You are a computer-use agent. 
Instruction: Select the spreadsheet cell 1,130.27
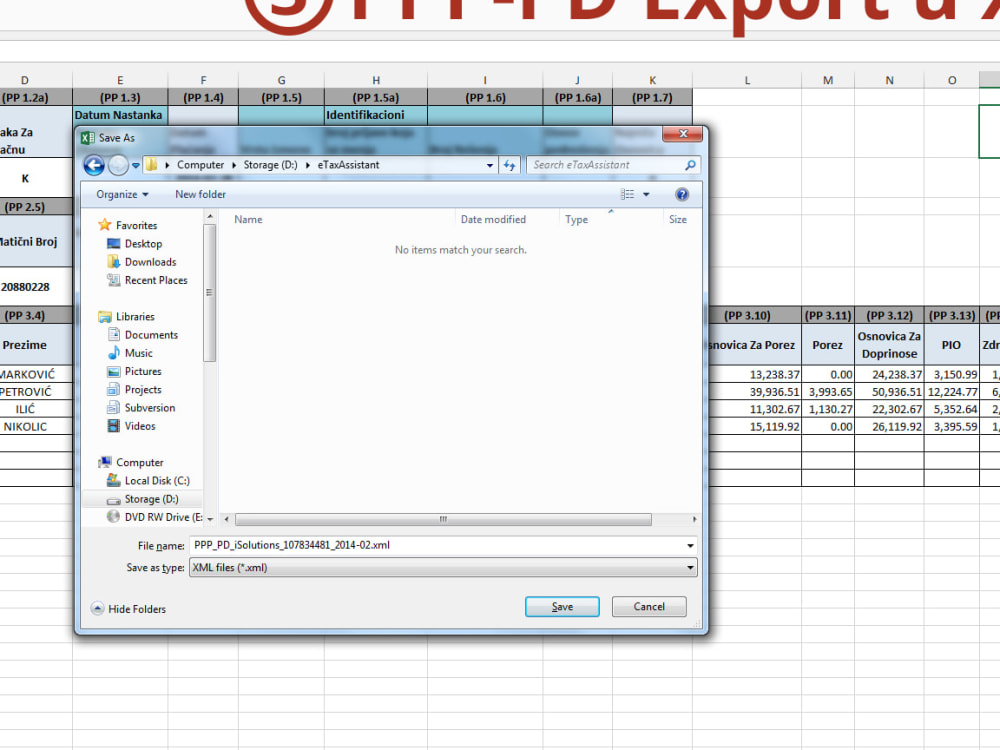click(828, 409)
